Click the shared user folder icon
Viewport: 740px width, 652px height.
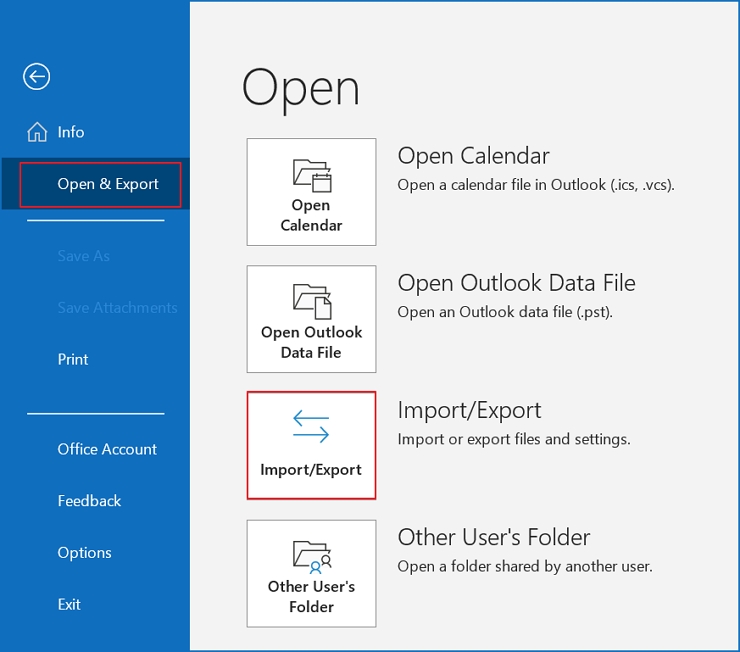point(312,557)
